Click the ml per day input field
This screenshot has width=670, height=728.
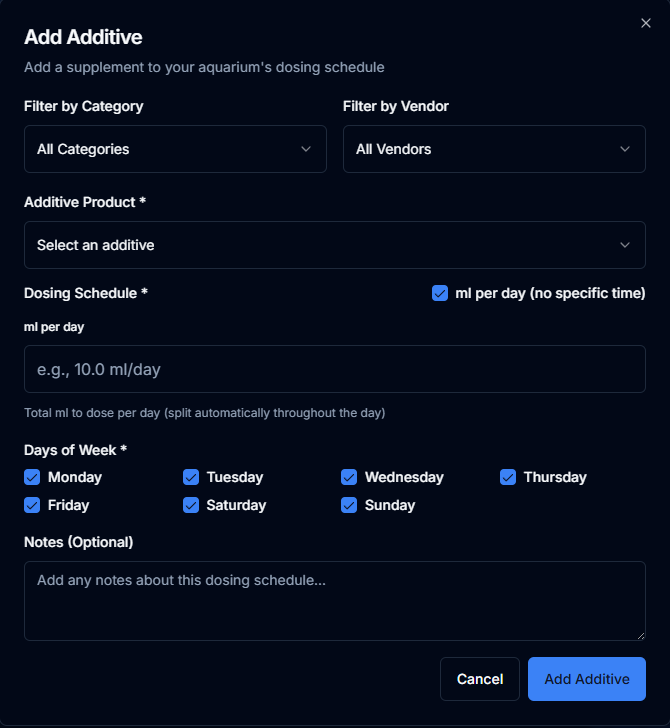[x=334, y=369]
